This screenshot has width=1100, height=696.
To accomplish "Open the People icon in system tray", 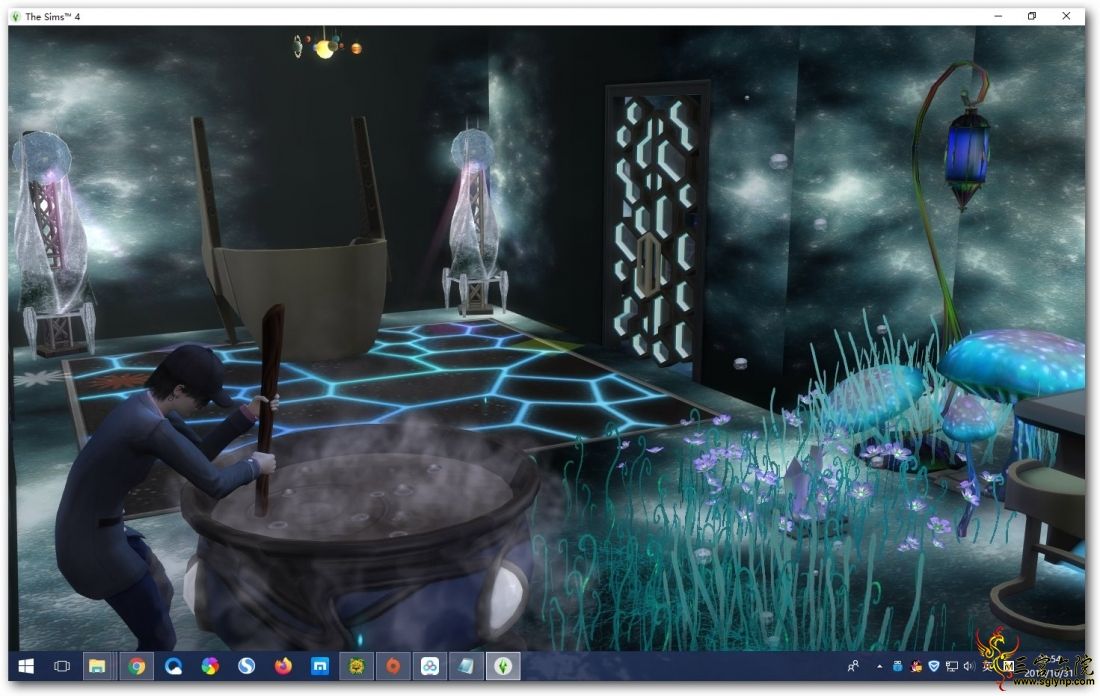I will [853, 666].
